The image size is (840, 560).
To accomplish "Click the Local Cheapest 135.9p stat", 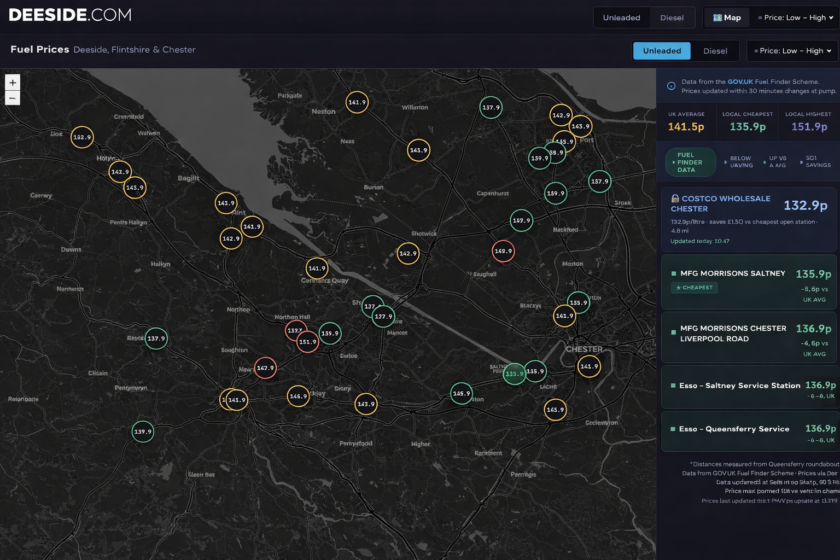I will click(x=747, y=123).
